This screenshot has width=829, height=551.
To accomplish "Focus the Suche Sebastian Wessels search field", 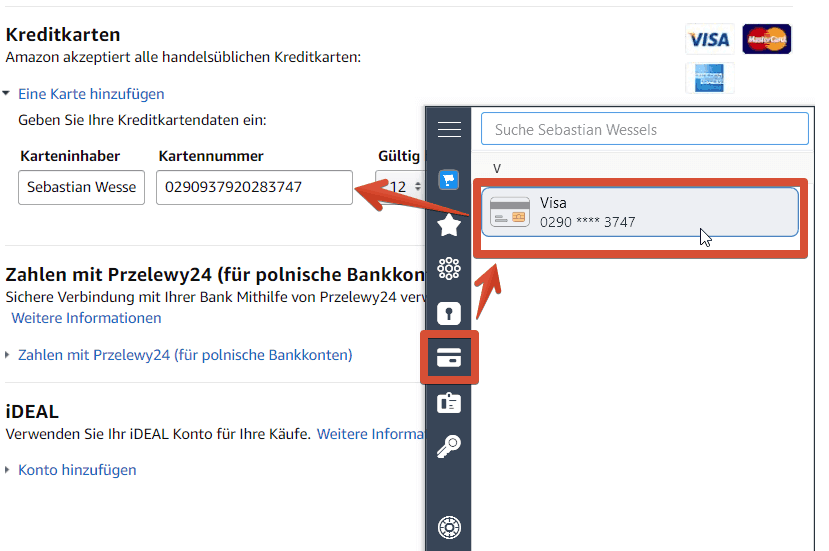I will tap(644, 128).
